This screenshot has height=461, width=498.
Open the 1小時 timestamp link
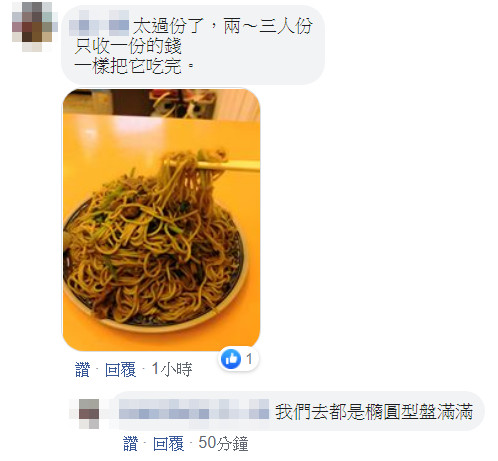point(172,369)
